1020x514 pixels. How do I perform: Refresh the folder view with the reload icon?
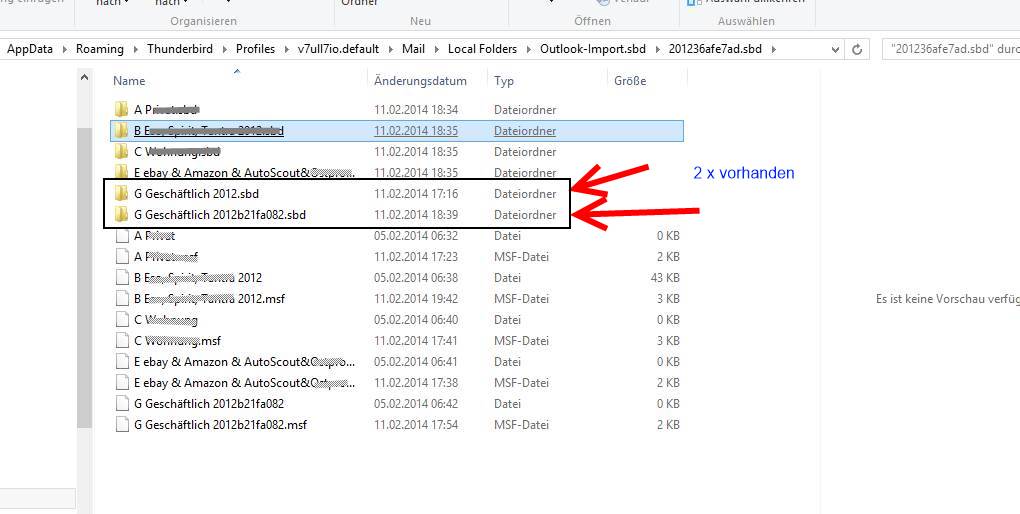tap(857, 49)
